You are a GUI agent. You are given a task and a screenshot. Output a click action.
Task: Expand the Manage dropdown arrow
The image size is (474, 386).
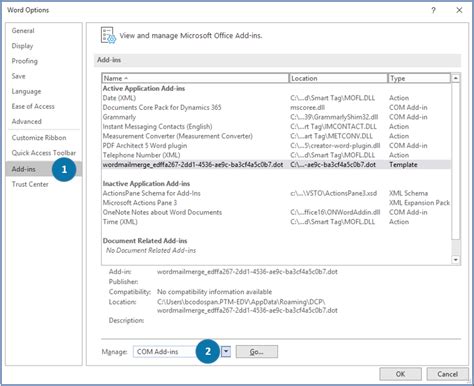226,352
